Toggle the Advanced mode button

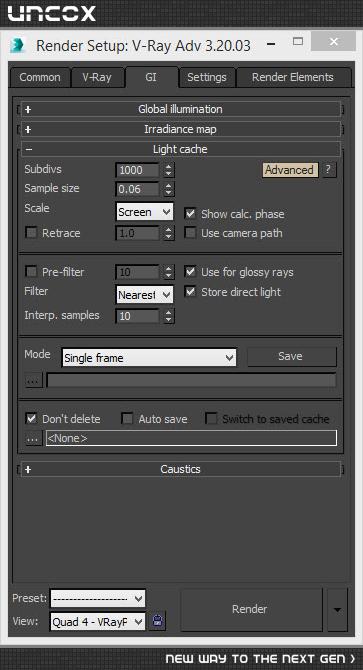pyautogui.click(x=290, y=170)
